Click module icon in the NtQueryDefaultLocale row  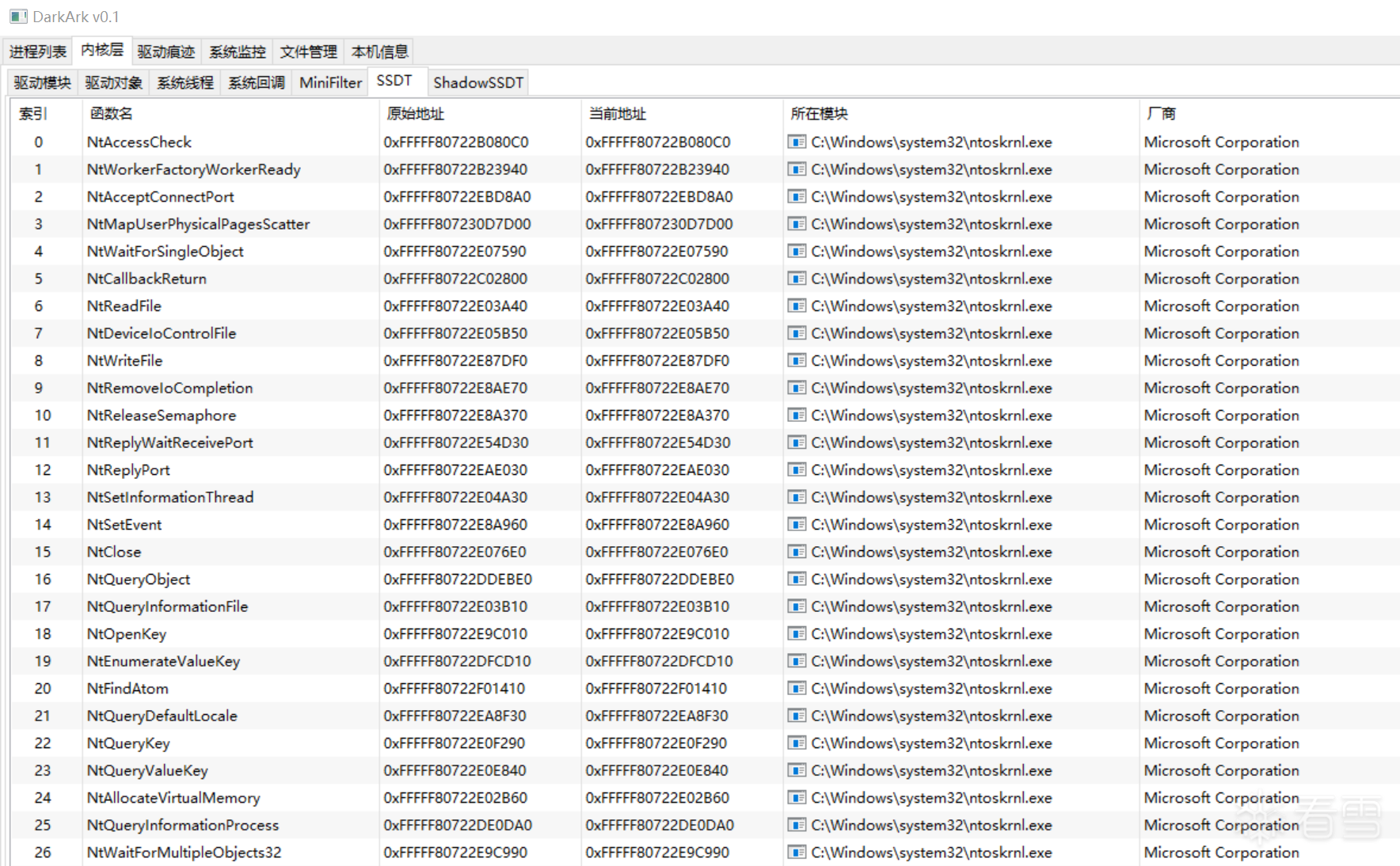tap(797, 716)
